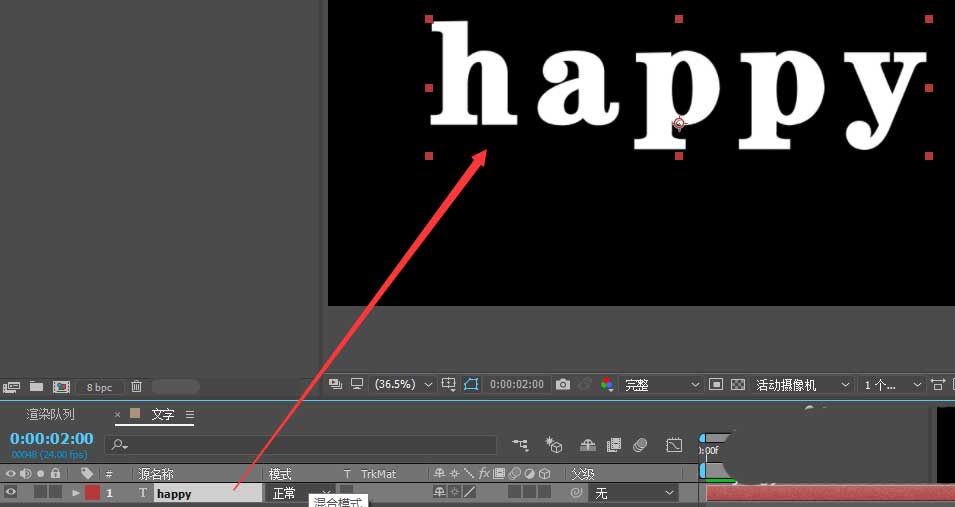The height and width of the screenshot is (507, 955).
Task: Open the 活动摄像机 camera view dropdown
Action: coord(803,384)
